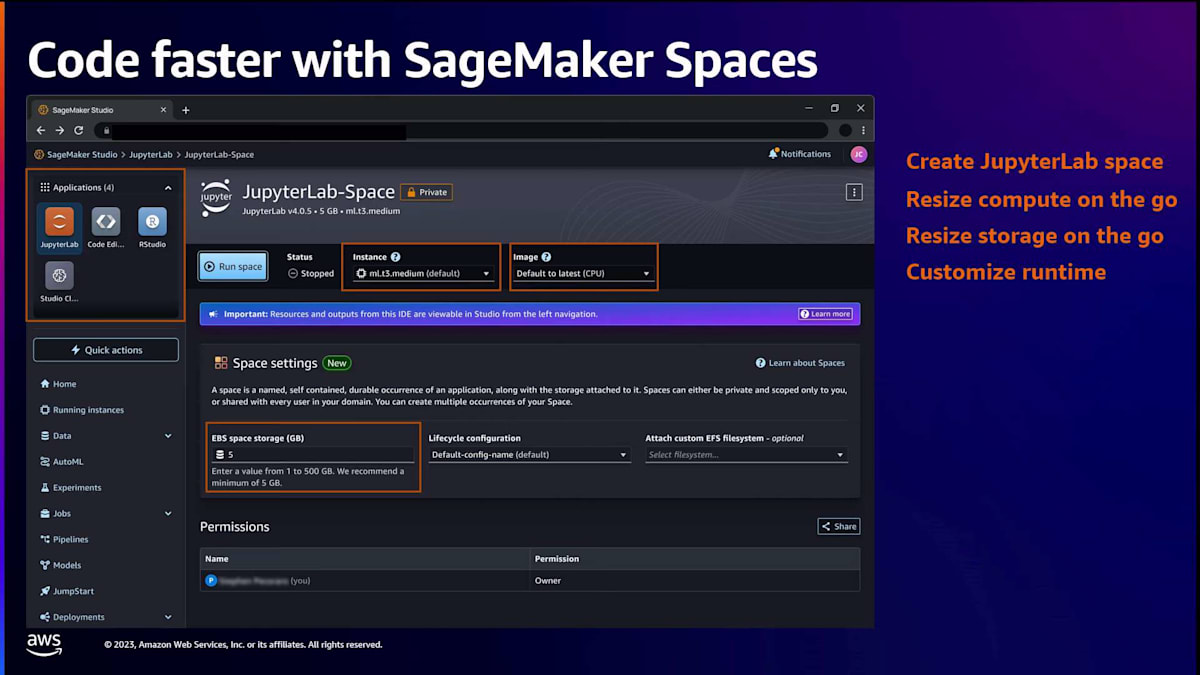Expand the Jobs menu chevron
This screenshot has width=1200, height=675.
pyautogui.click(x=168, y=514)
